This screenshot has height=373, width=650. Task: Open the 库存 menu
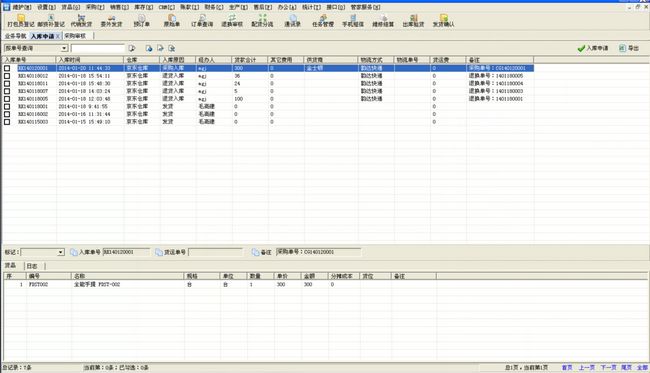(143, 7)
